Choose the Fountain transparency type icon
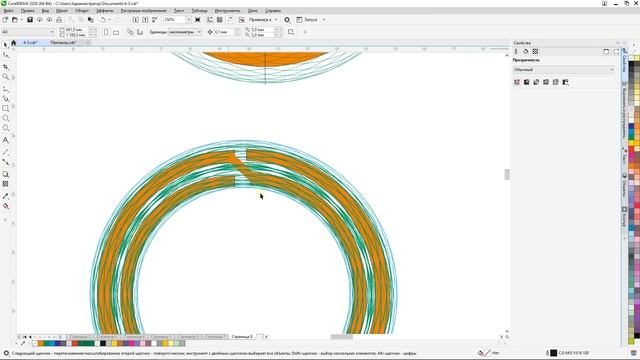The width and height of the screenshot is (640, 360). click(536, 82)
